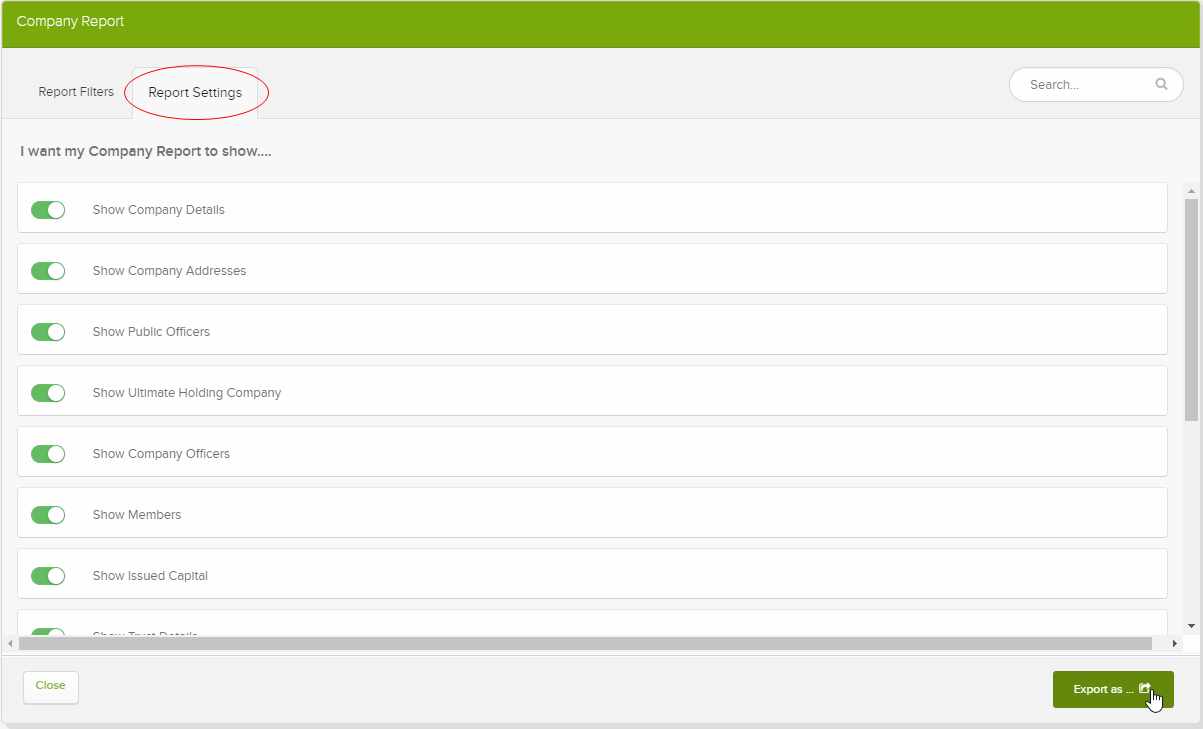Screen dimensions: 1203x729
Task: Click the vertical scrollbar thumb
Action: coord(1191,309)
